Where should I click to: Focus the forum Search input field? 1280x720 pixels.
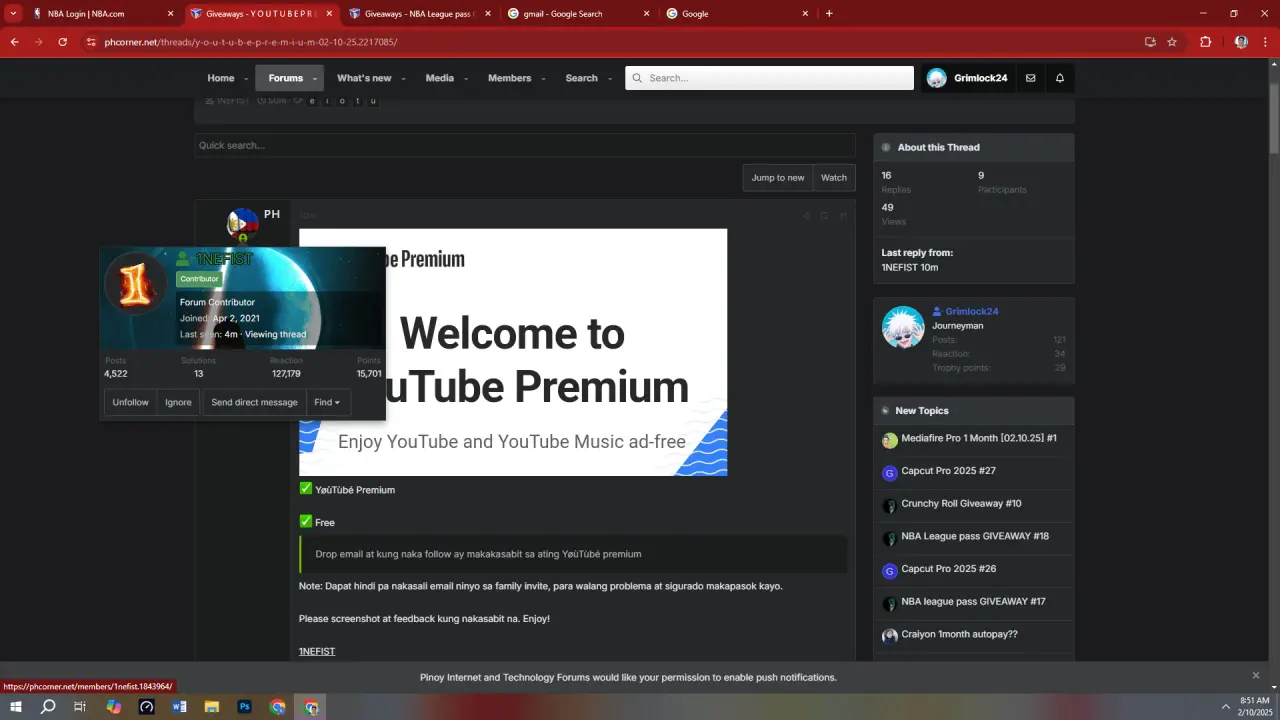point(769,78)
